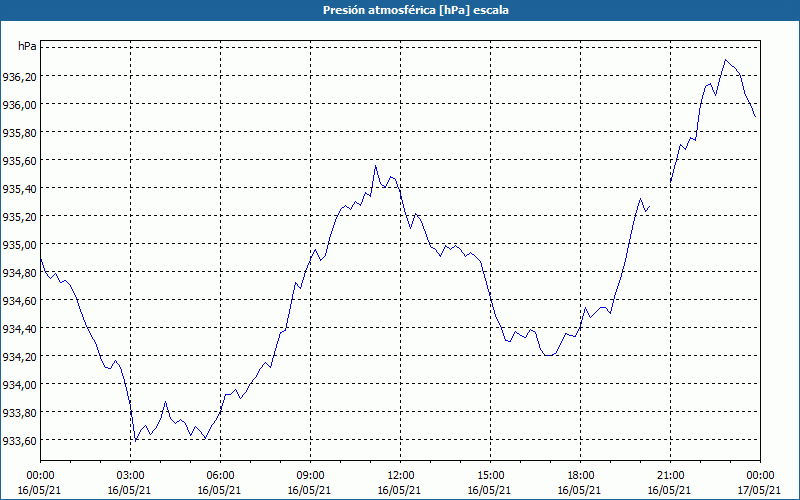Click the 03:00 time axis label
Image resolution: width=800 pixels, height=500 pixels.
click(x=130, y=476)
